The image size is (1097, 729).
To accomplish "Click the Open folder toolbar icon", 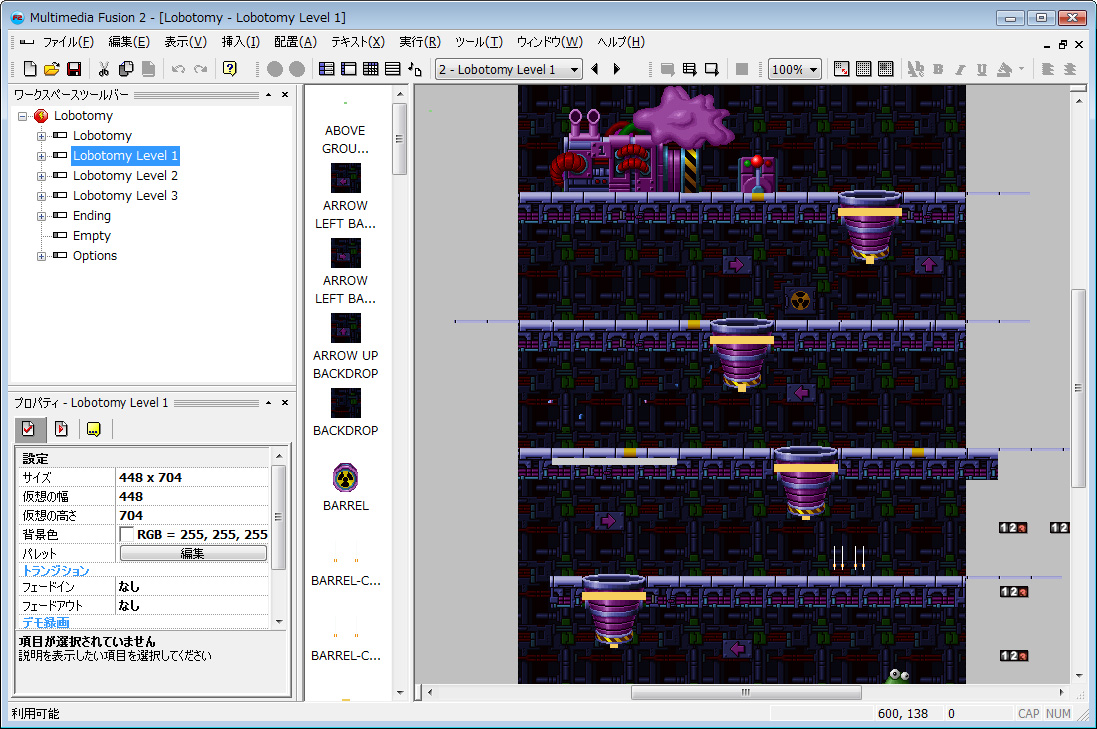I will (x=51, y=69).
